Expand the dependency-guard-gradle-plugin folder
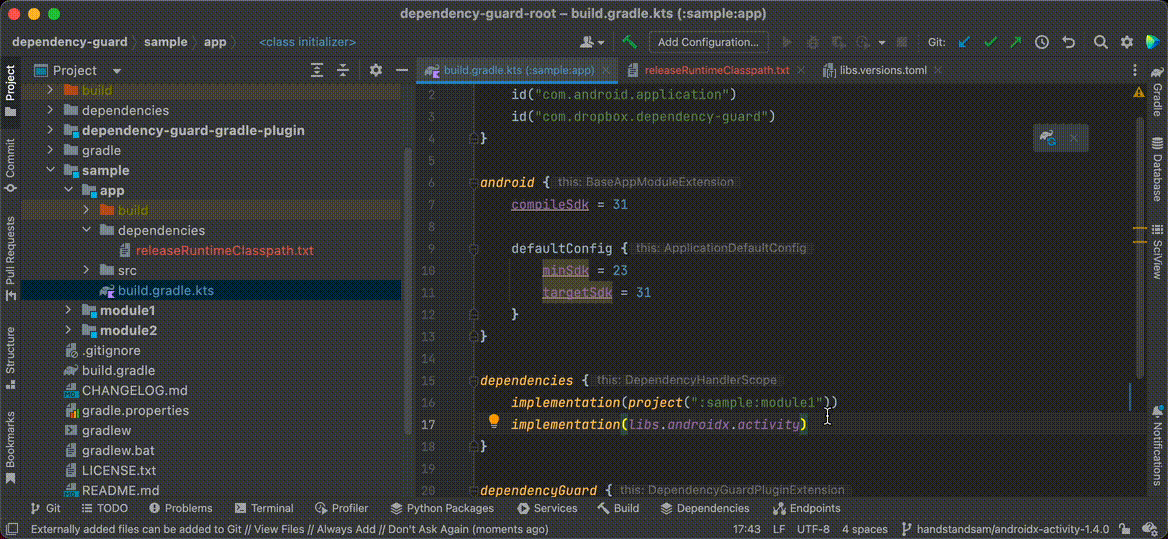Image resolution: width=1168 pixels, height=539 pixels. 50,130
